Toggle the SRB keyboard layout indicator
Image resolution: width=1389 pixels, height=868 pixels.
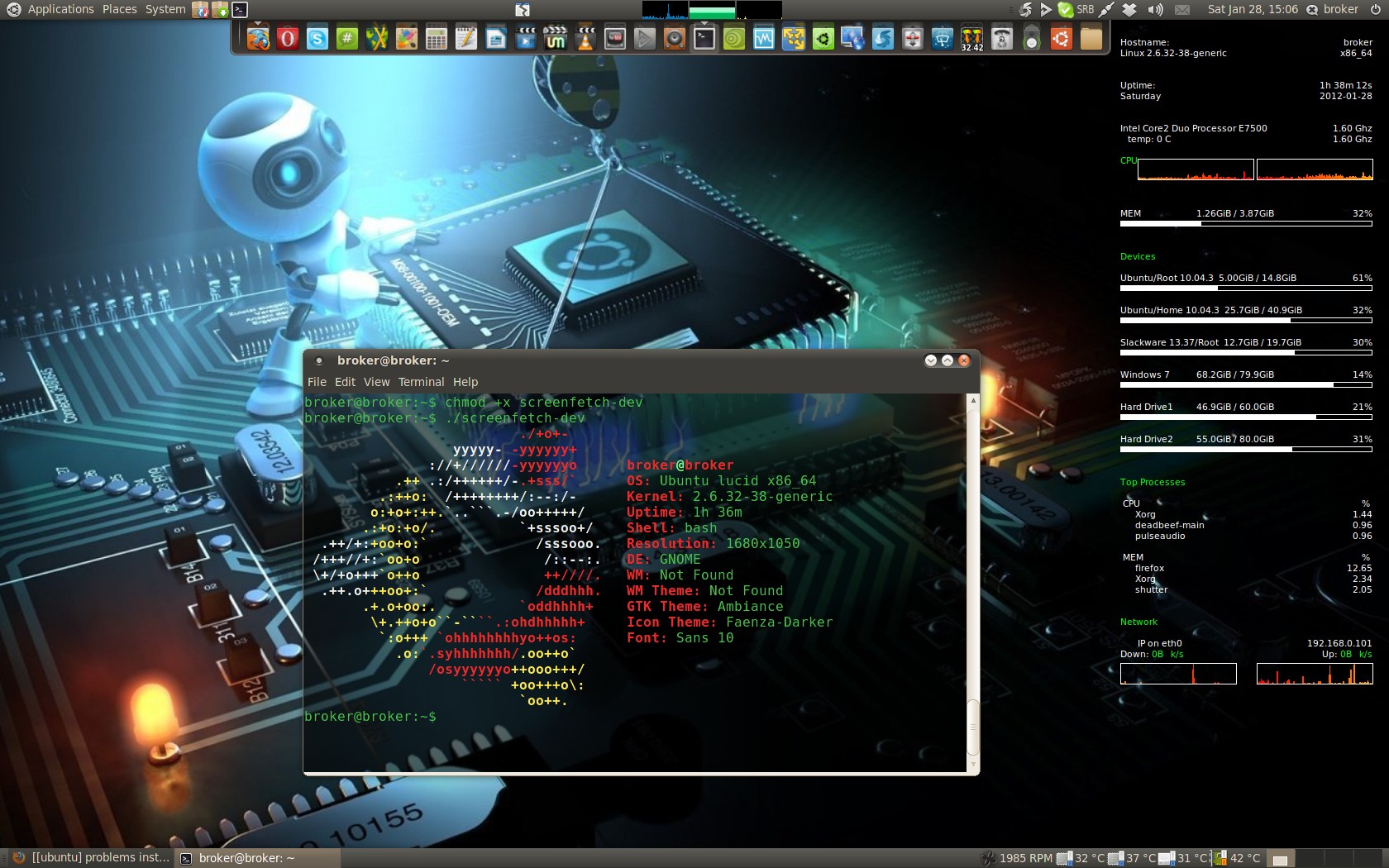(1085, 9)
